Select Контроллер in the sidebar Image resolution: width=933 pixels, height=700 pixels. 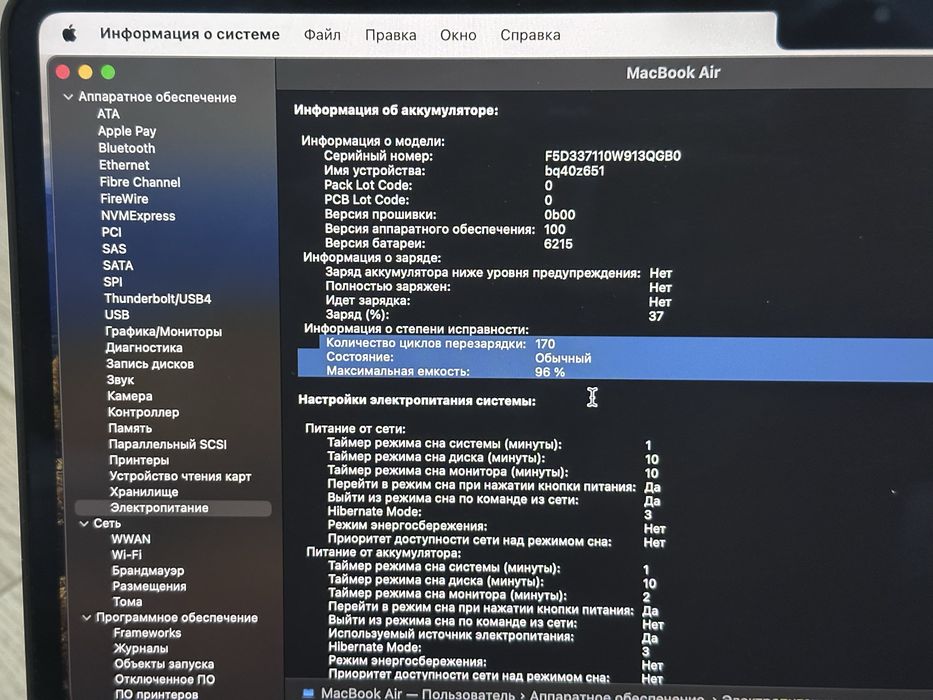pyautogui.click(x=143, y=412)
